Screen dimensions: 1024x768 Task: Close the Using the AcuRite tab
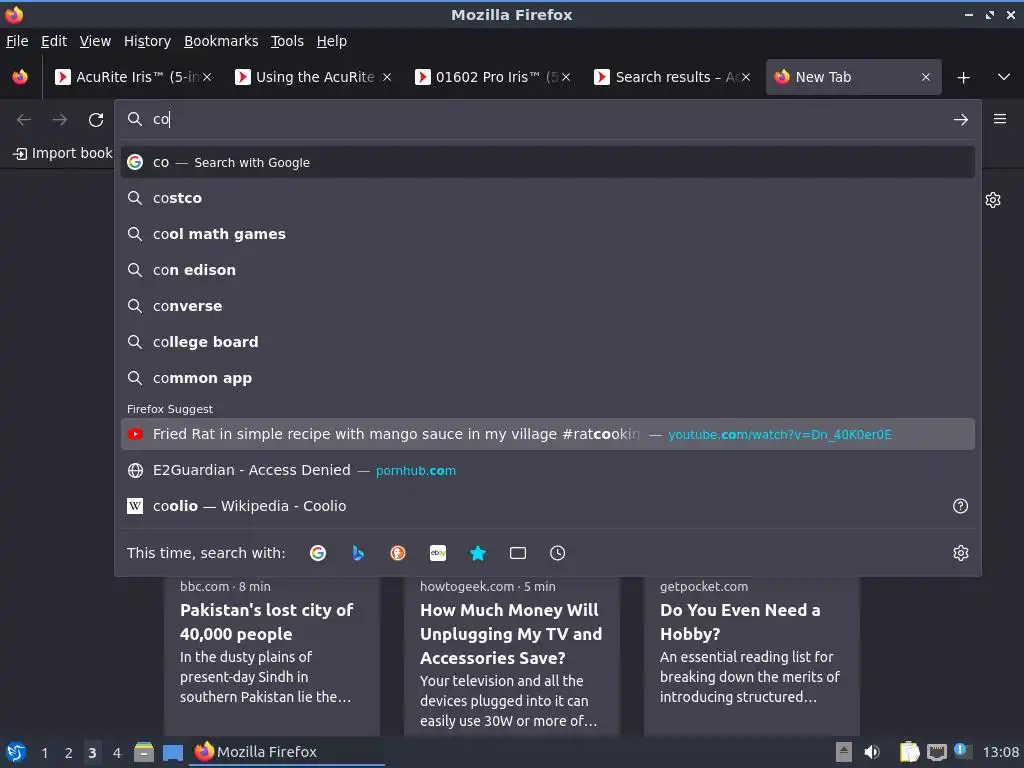pos(387,77)
